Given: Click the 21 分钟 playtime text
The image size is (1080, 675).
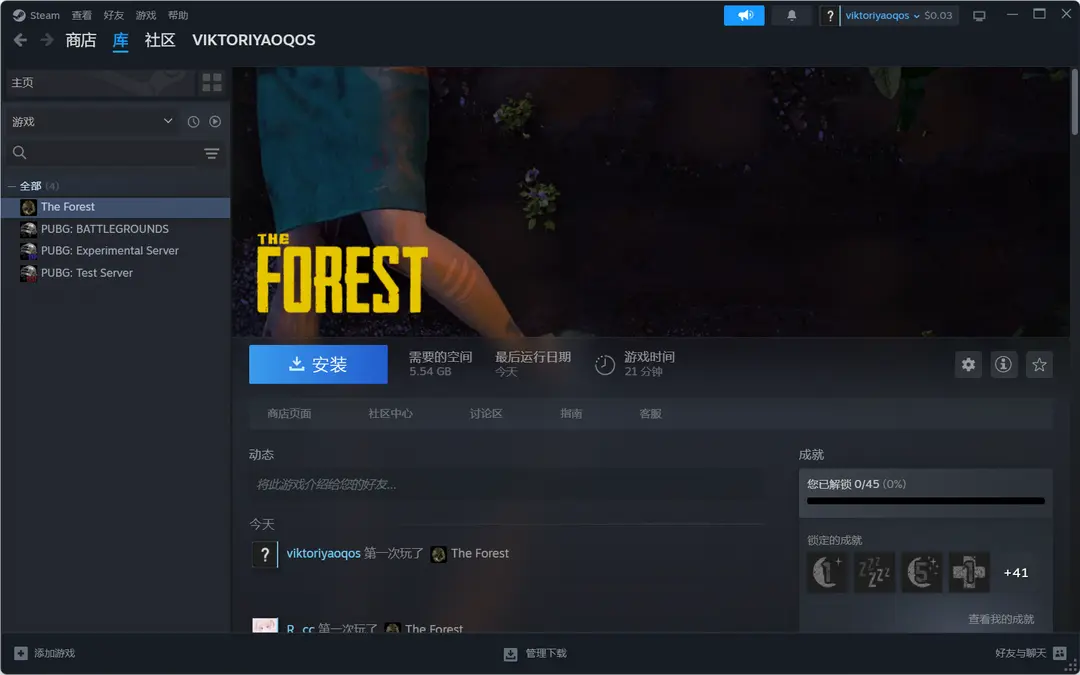Looking at the screenshot, I should [643, 372].
